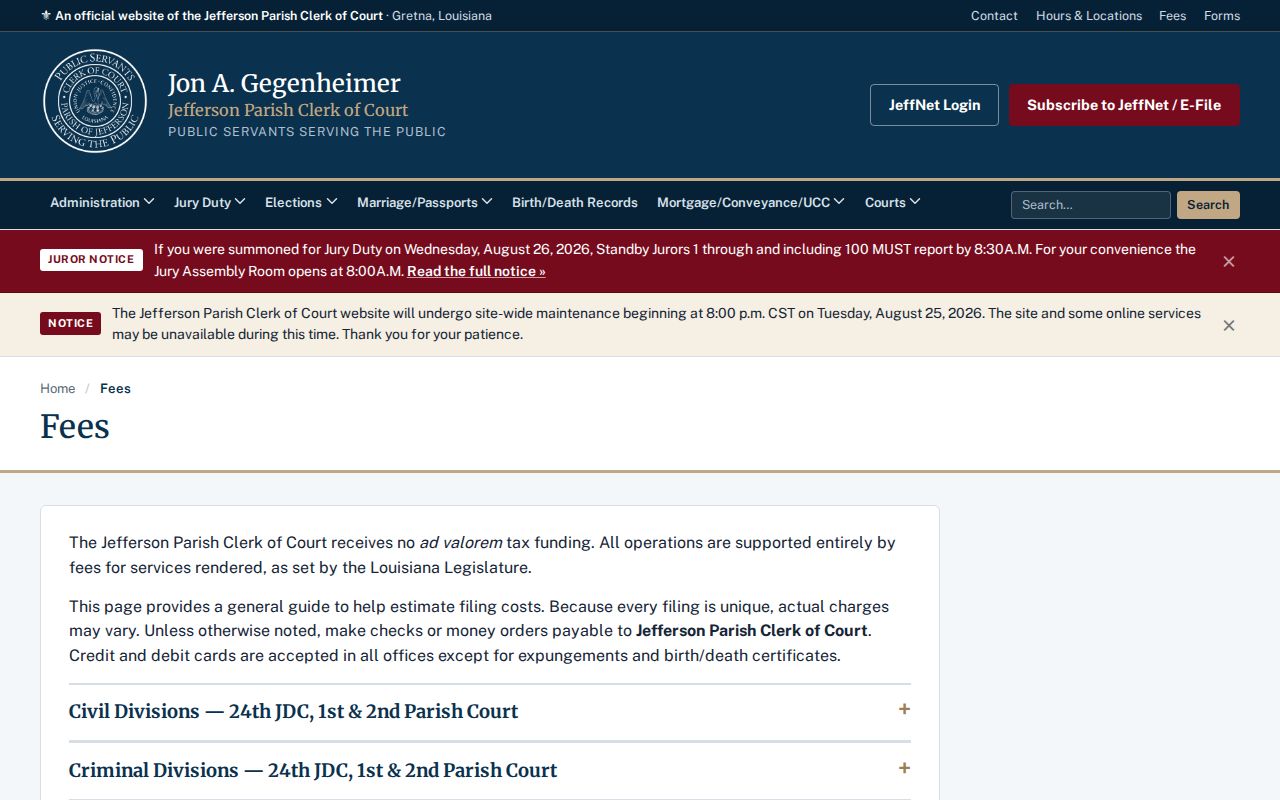The height and width of the screenshot is (800, 1280).
Task: Click Subscribe to JeffNet / E-File button
Action: 1124,105
